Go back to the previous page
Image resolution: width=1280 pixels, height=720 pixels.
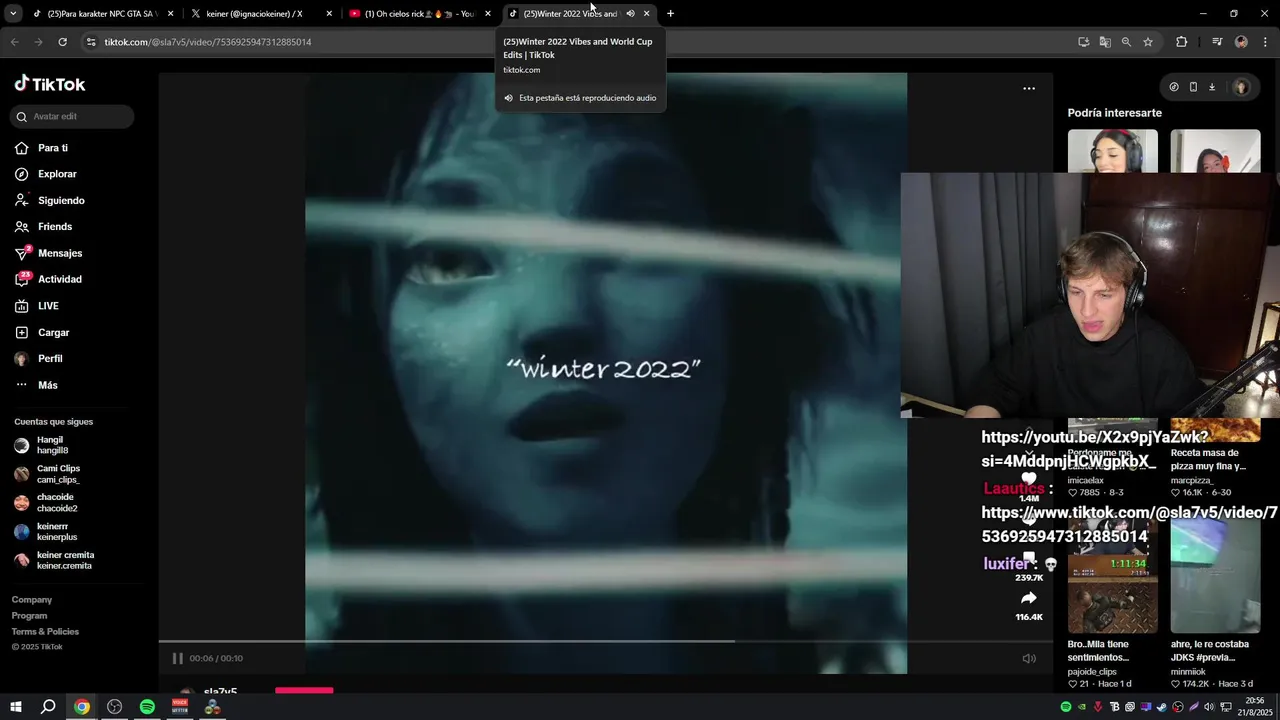pos(14,42)
